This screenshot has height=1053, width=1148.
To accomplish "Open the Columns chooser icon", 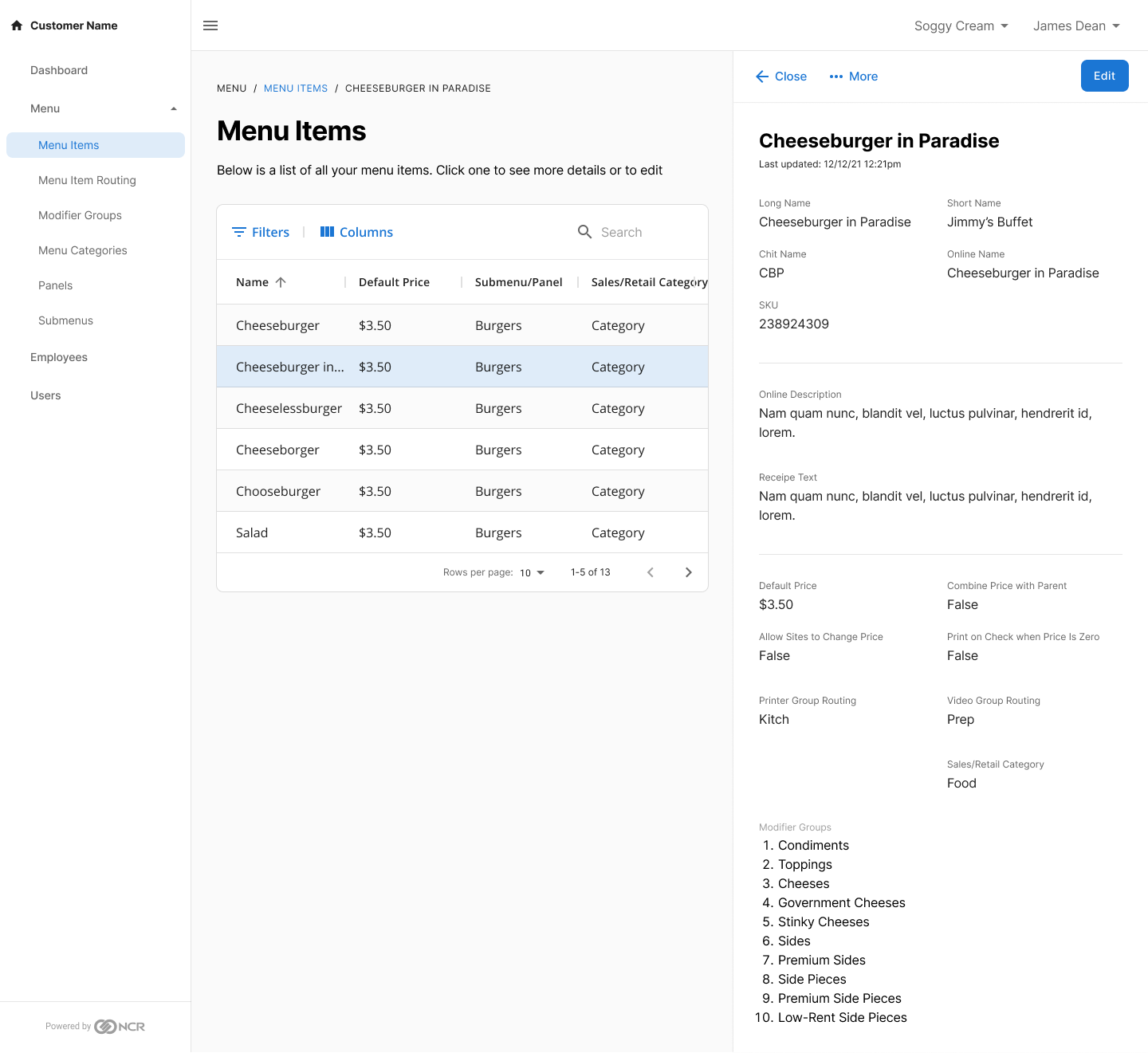I will [327, 232].
